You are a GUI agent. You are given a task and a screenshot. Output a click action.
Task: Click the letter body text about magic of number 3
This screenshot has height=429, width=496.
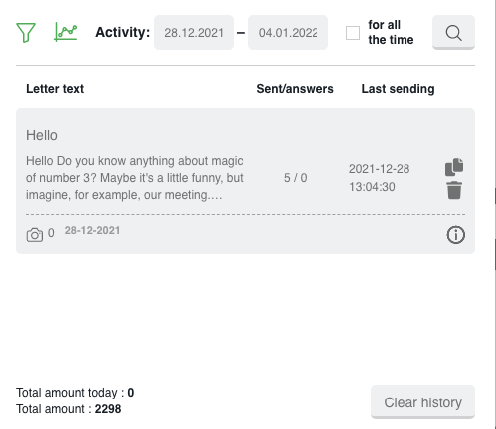[x=135, y=178]
